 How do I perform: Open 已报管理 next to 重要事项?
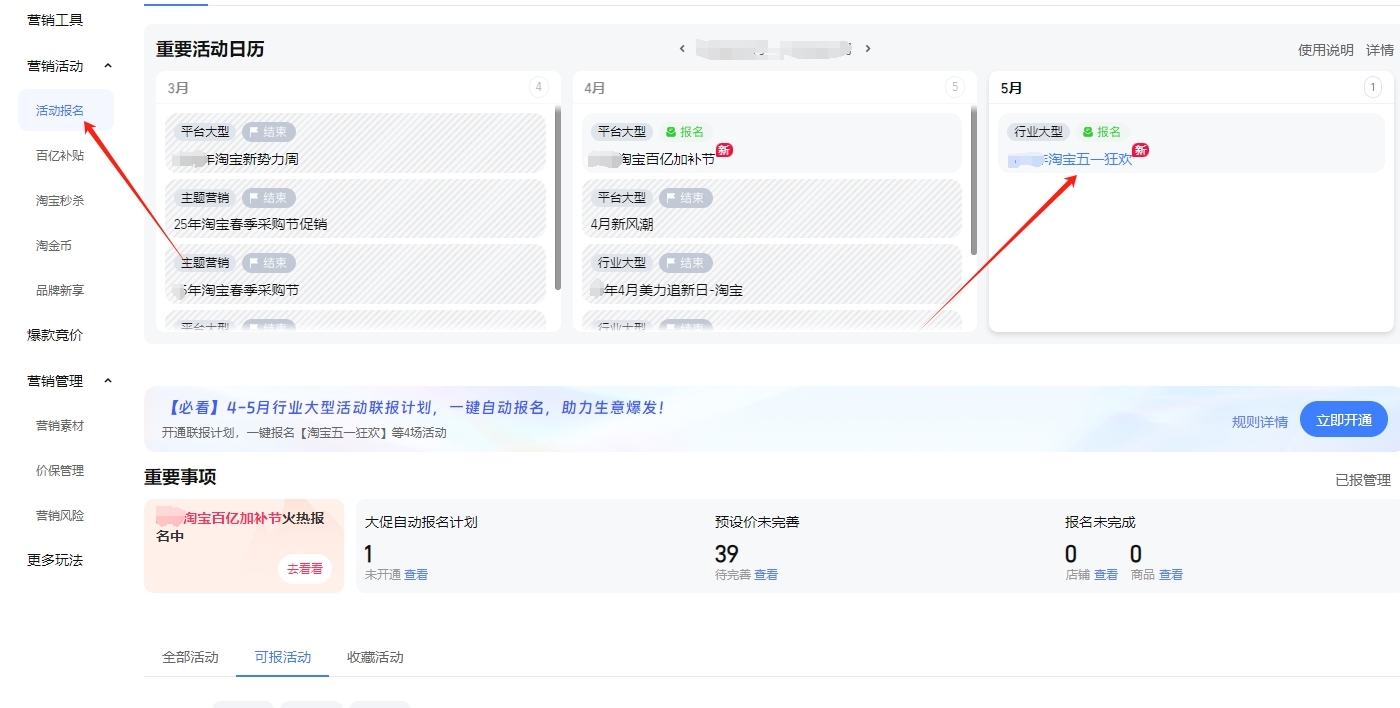(x=1362, y=480)
